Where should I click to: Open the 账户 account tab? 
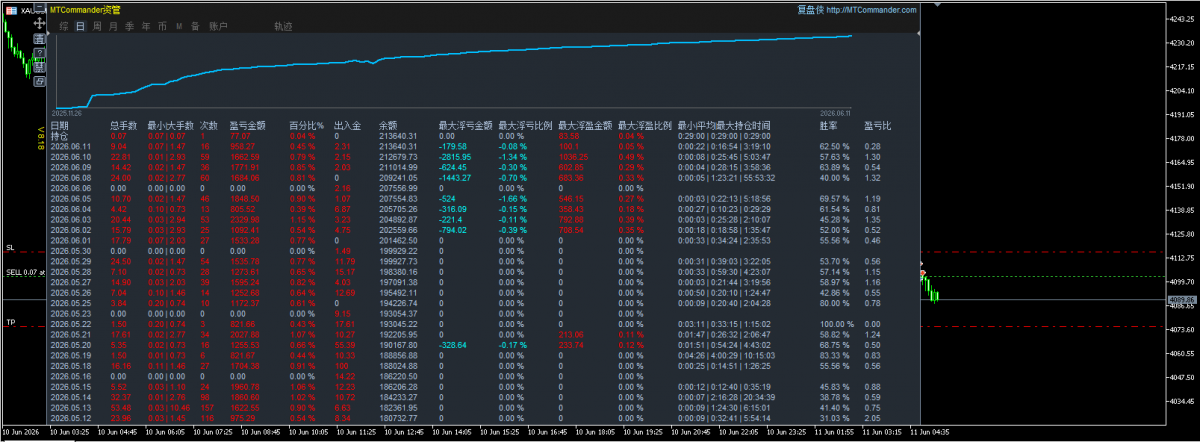[x=218, y=26]
